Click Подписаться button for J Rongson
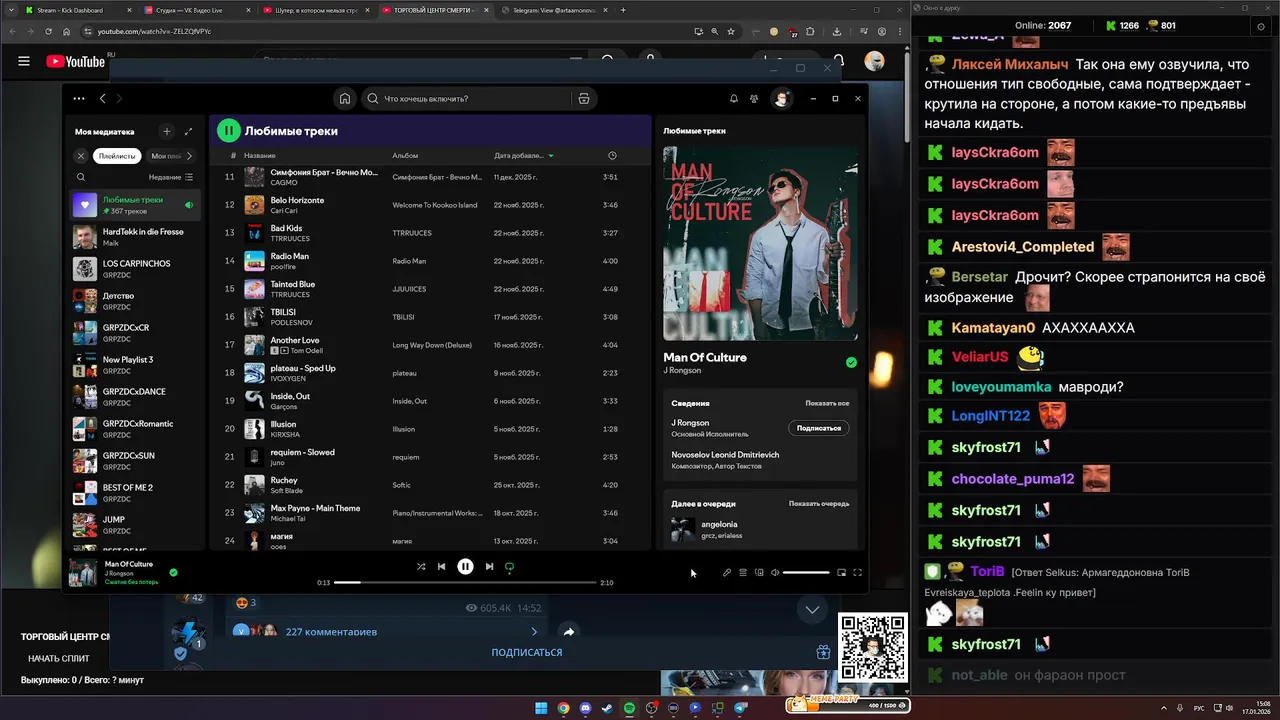Image resolution: width=1280 pixels, height=720 pixels. (819, 428)
